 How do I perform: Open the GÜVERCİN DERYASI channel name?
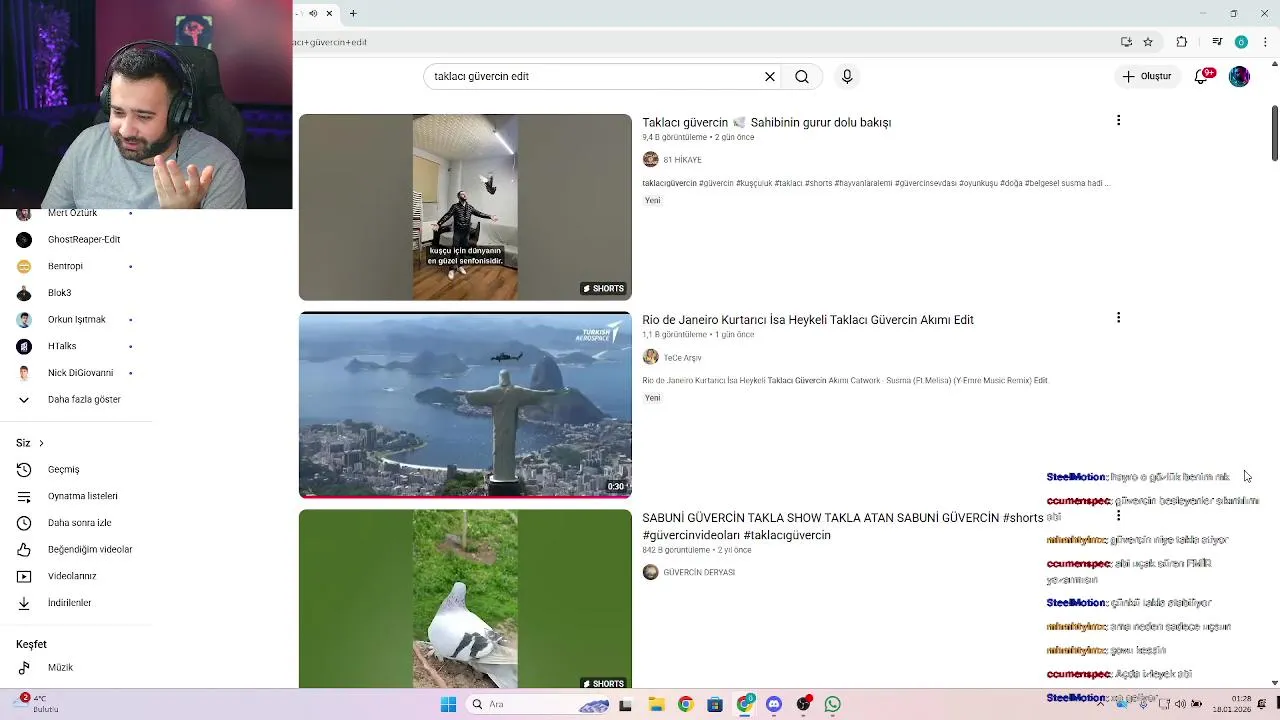(x=699, y=572)
